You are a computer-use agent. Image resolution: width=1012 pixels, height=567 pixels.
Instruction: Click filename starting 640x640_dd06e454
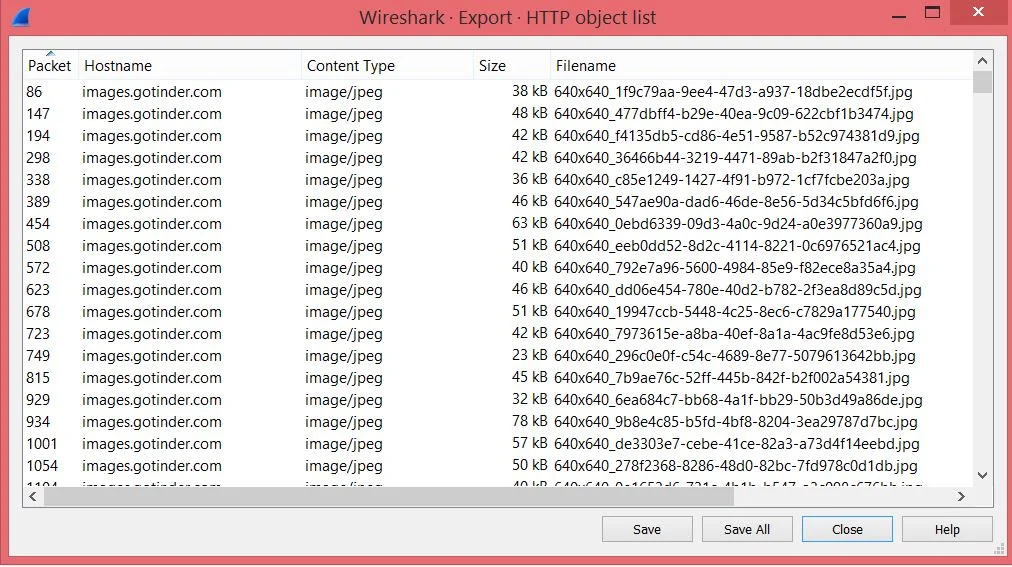[738, 290]
